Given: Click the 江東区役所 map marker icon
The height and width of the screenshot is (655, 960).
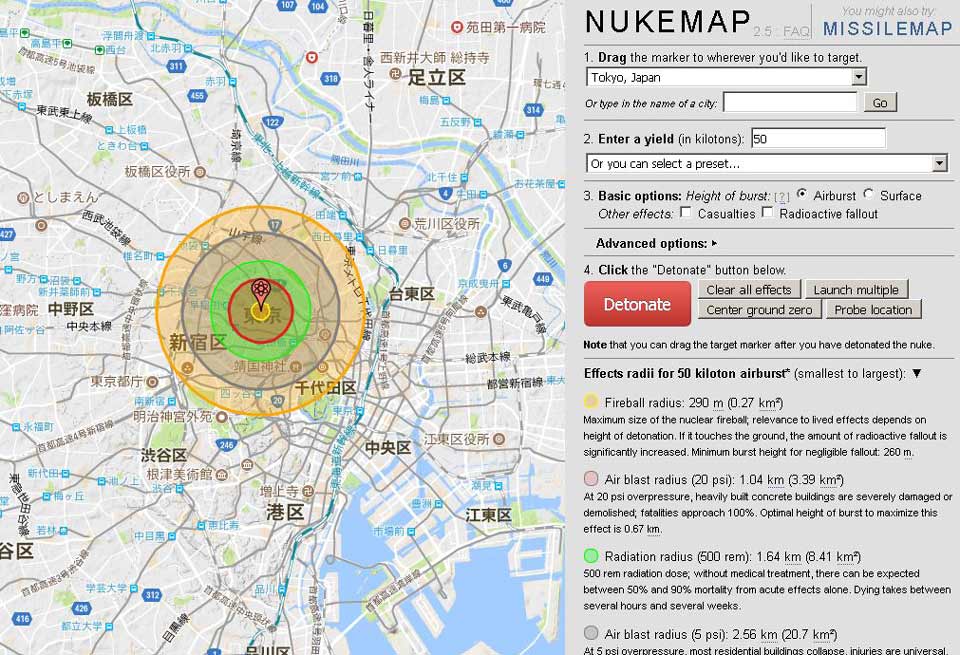Looking at the screenshot, I should click(x=499, y=439).
